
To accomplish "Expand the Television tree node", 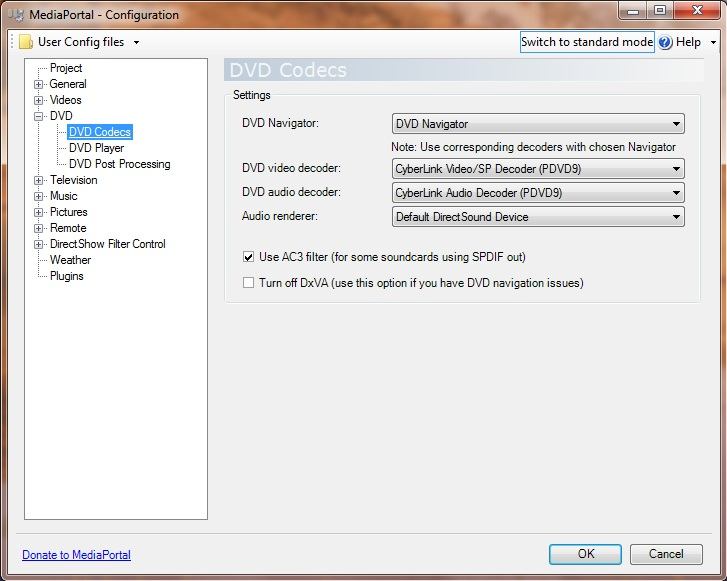I will (38, 180).
